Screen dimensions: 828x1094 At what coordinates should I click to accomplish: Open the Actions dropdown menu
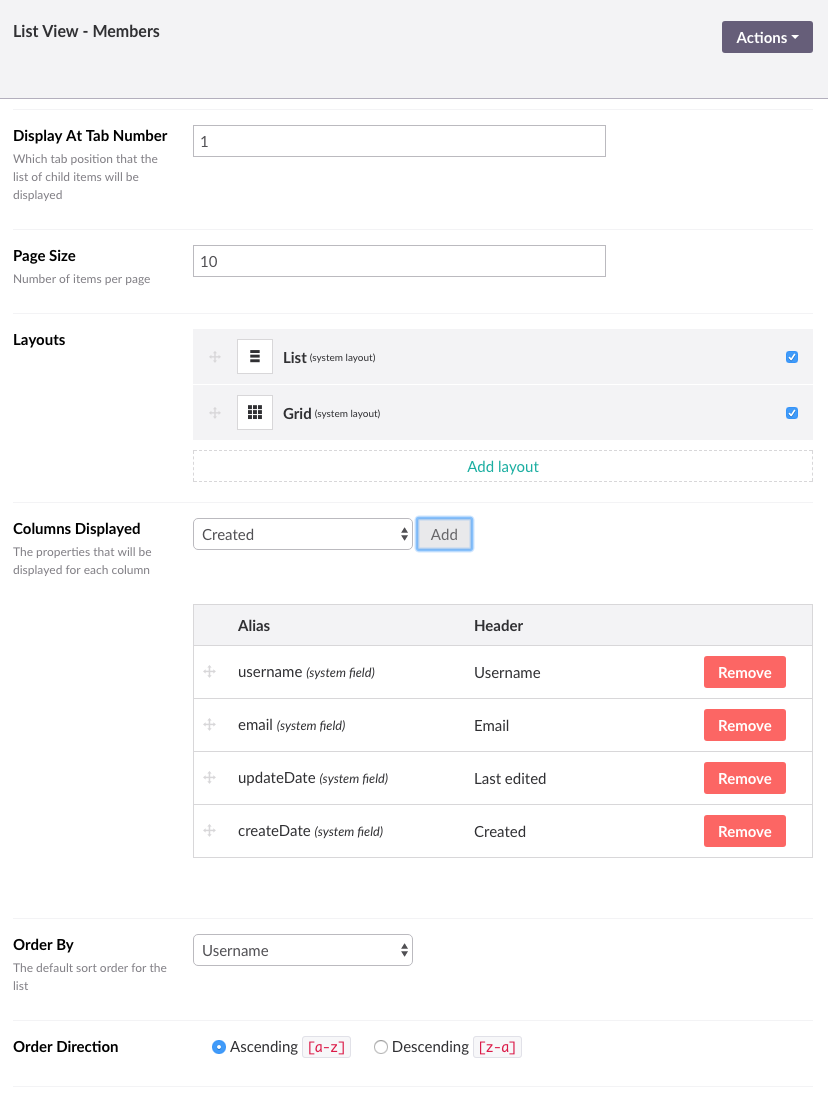(x=767, y=37)
